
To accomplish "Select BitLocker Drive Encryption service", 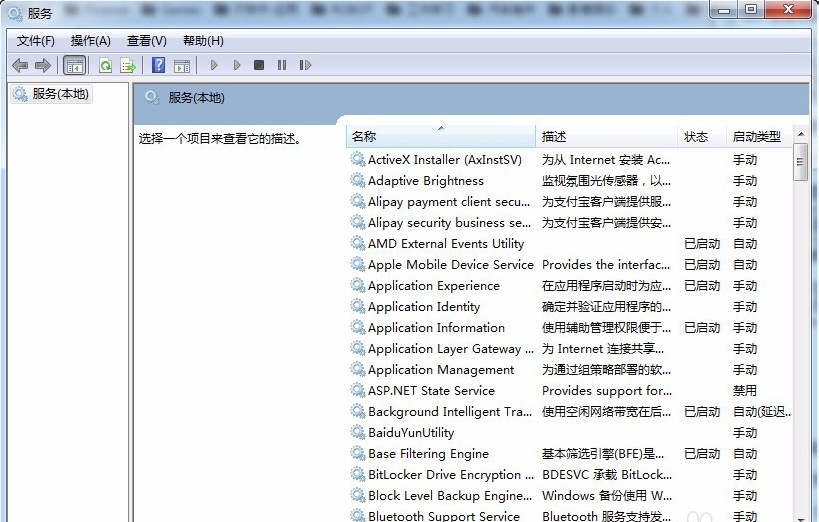I will [451, 474].
